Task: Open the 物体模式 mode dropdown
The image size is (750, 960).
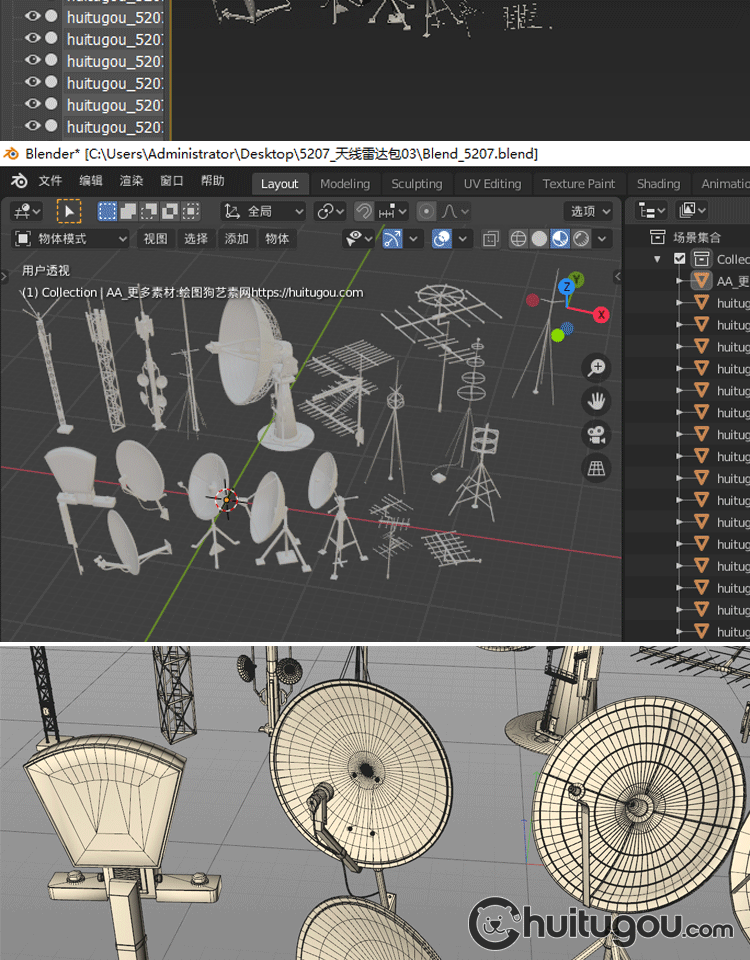Action: (x=70, y=239)
